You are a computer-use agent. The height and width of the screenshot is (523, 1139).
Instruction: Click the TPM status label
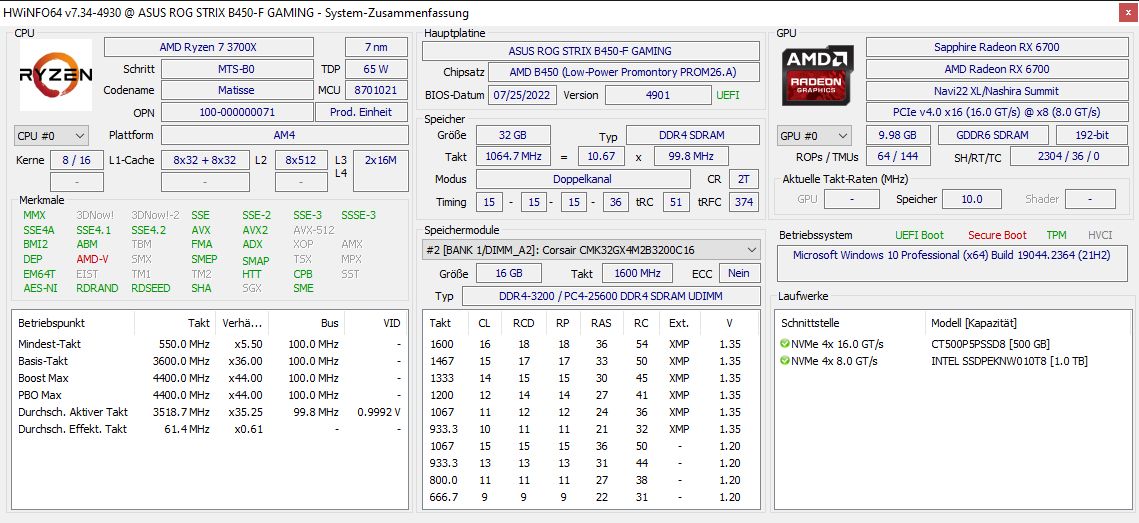coord(1057,235)
